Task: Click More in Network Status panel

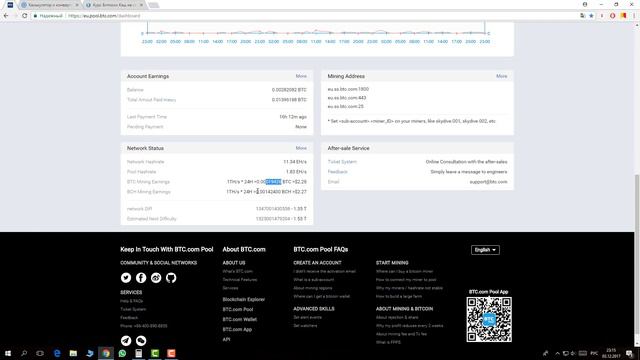Action: pos(301,148)
